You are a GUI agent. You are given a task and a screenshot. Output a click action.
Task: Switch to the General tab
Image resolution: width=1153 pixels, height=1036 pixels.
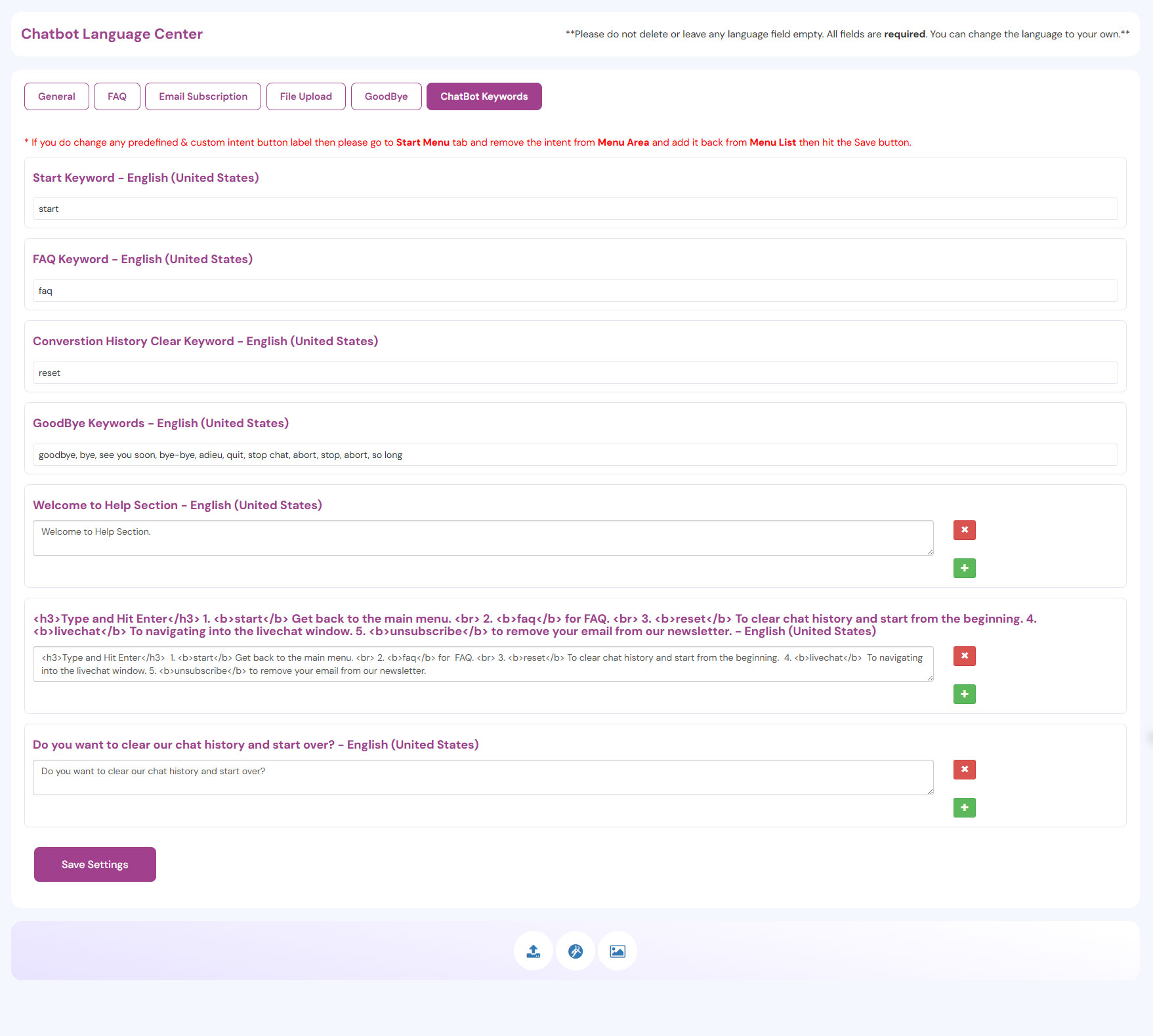(x=56, y=96)
